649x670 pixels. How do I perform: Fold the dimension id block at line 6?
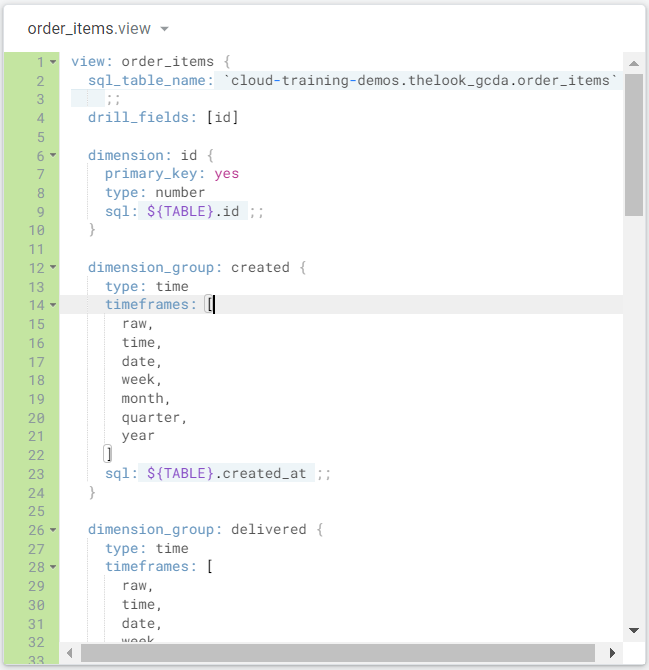(x=53, y=156)
